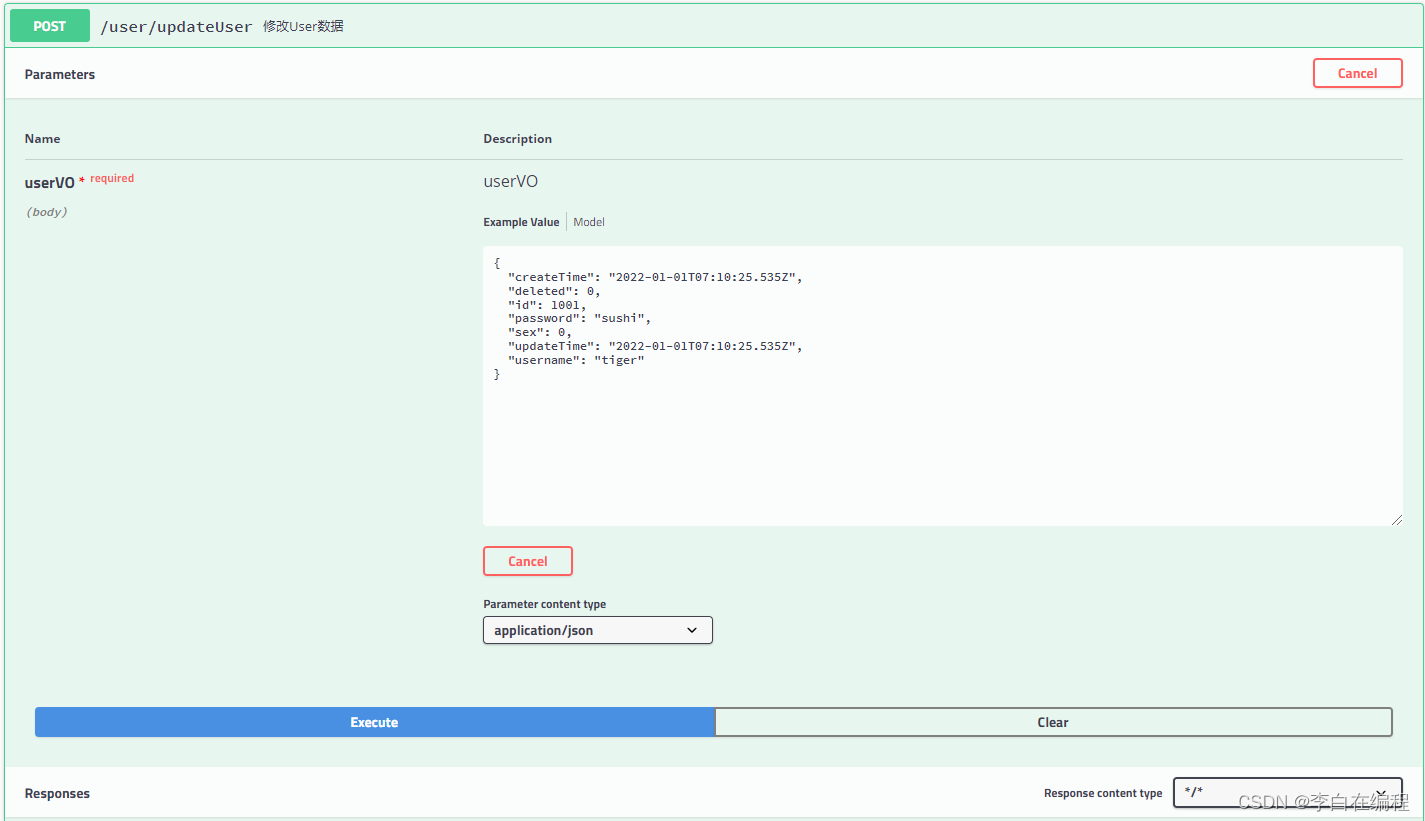Open the Response content type dropdown
The height and width of the screenshot is (821, 1425).
click(x=1288, y=792)
